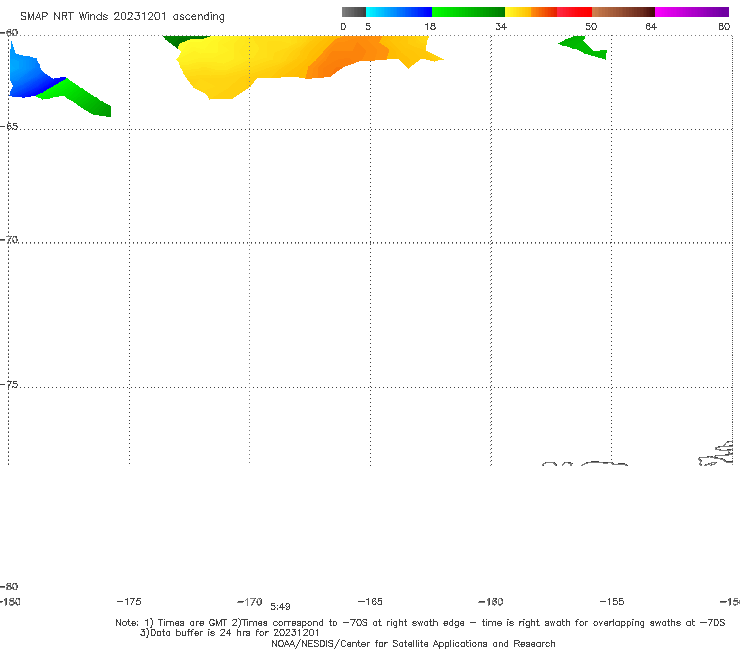Click the latitude label '-75'
The image size is (740, 650).
9,385
